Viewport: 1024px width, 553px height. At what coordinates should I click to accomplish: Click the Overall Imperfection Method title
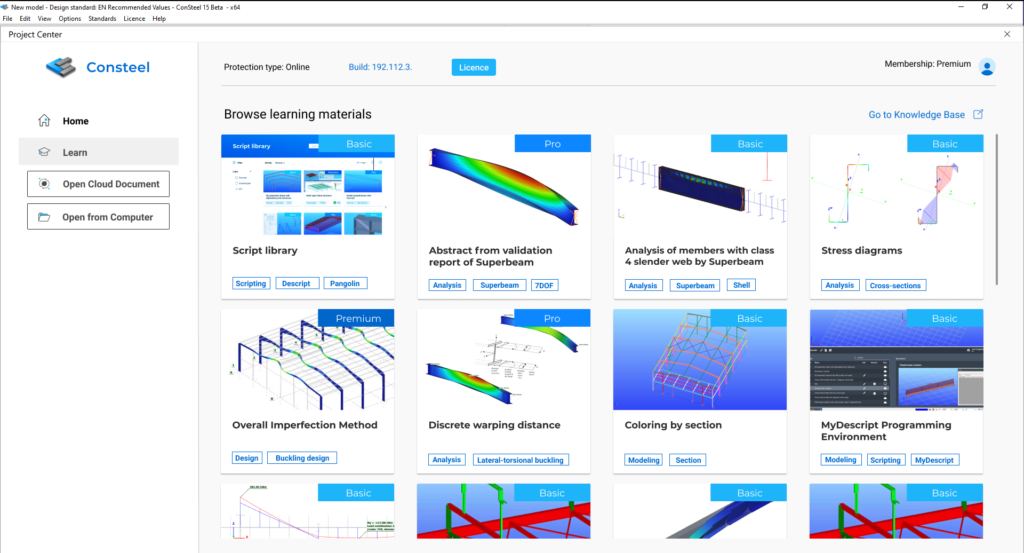304,424
